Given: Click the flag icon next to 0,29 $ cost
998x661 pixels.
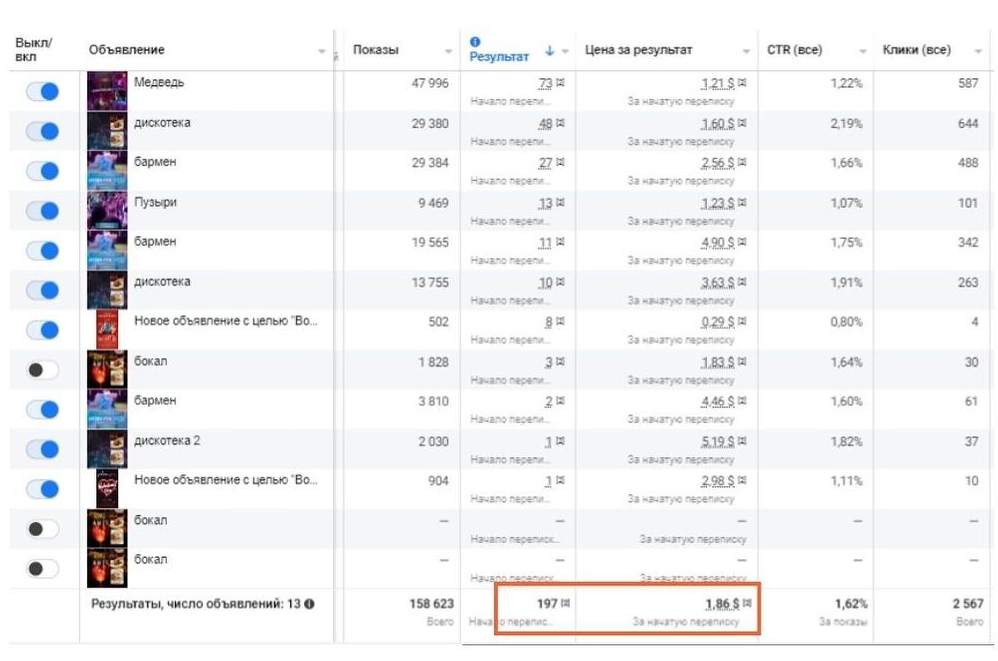Looking at the screenshot, I should (x=741, y=322).
